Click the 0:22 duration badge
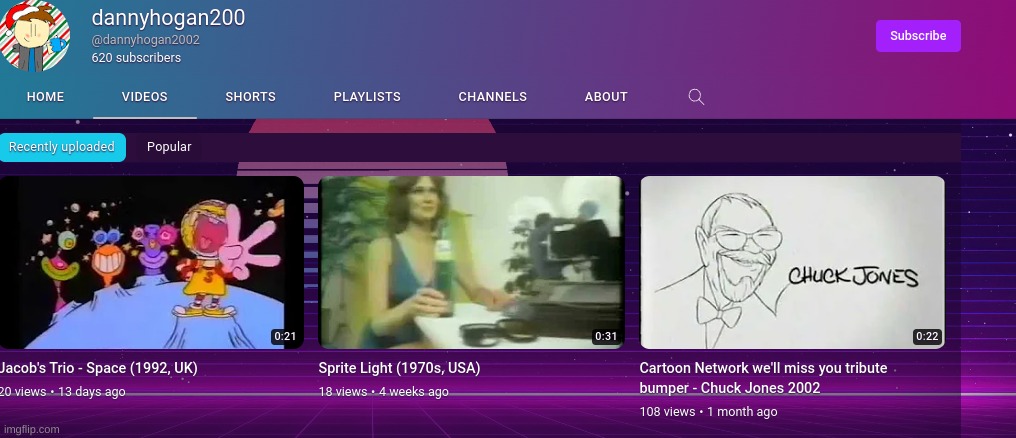1016x438 pixels. point(927,336)
